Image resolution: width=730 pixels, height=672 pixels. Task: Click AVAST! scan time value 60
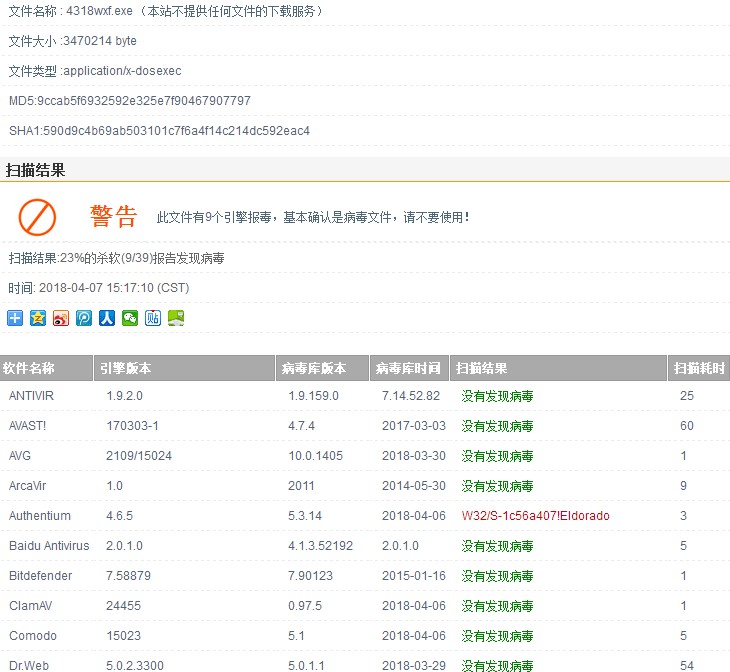[687, 426]
